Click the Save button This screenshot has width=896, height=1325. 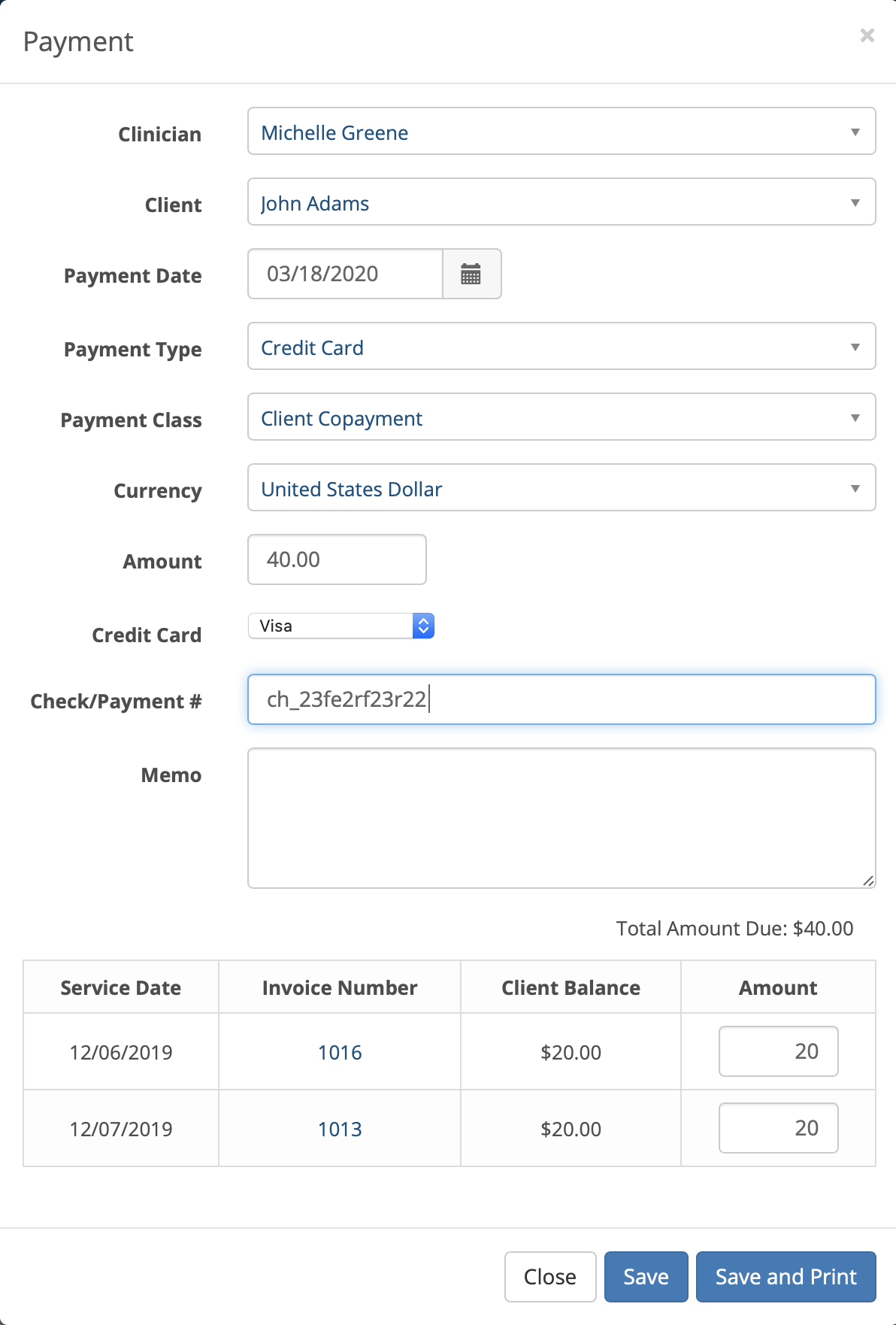646,1277
